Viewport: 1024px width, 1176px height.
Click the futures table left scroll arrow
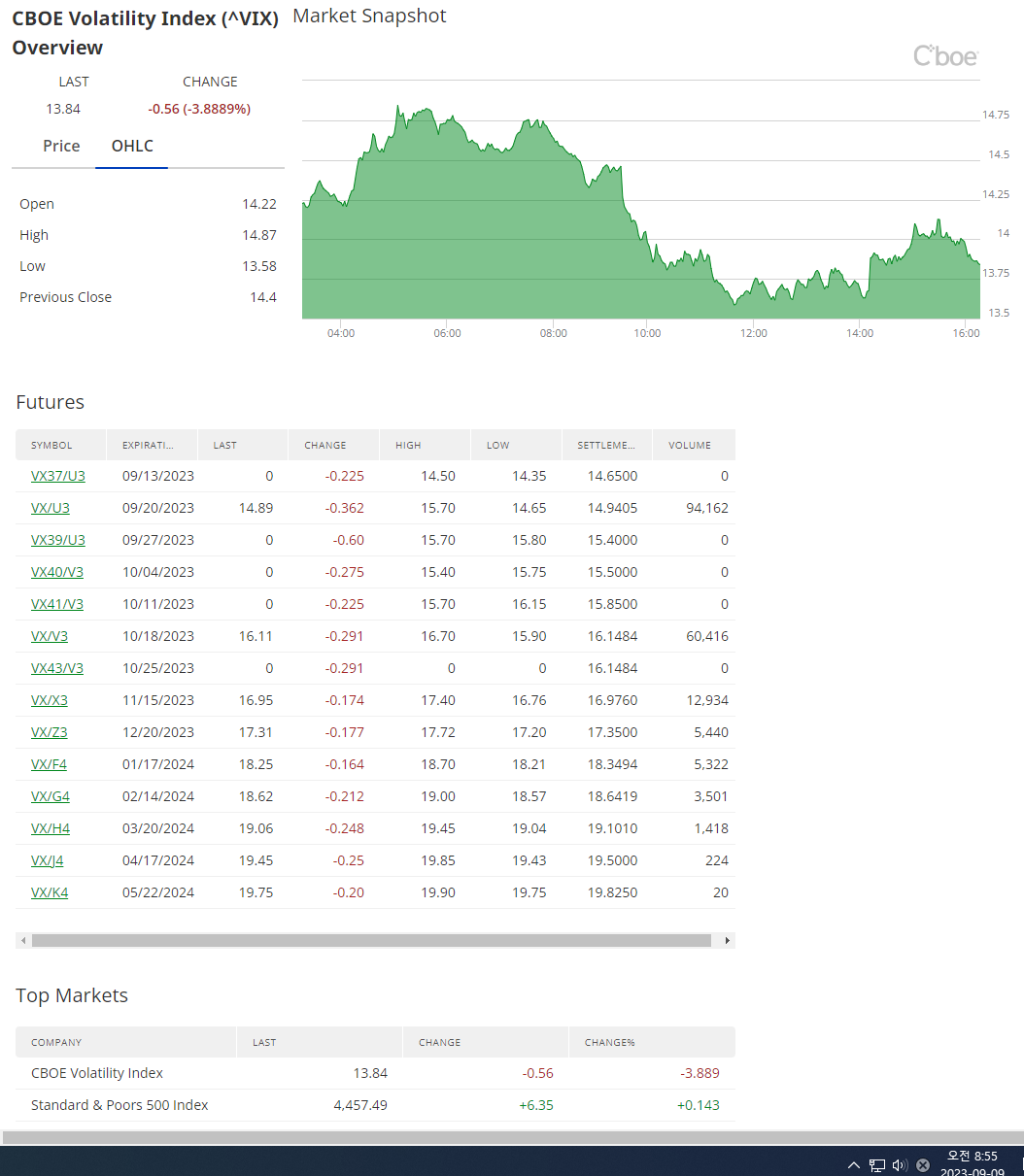(22, 940)
